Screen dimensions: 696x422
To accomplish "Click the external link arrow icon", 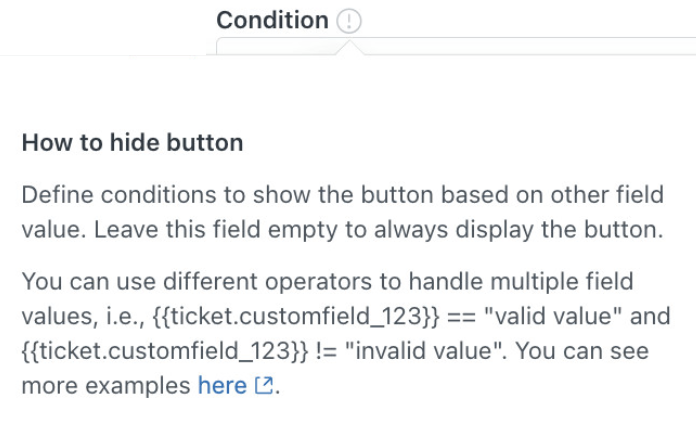I will 264,385.
